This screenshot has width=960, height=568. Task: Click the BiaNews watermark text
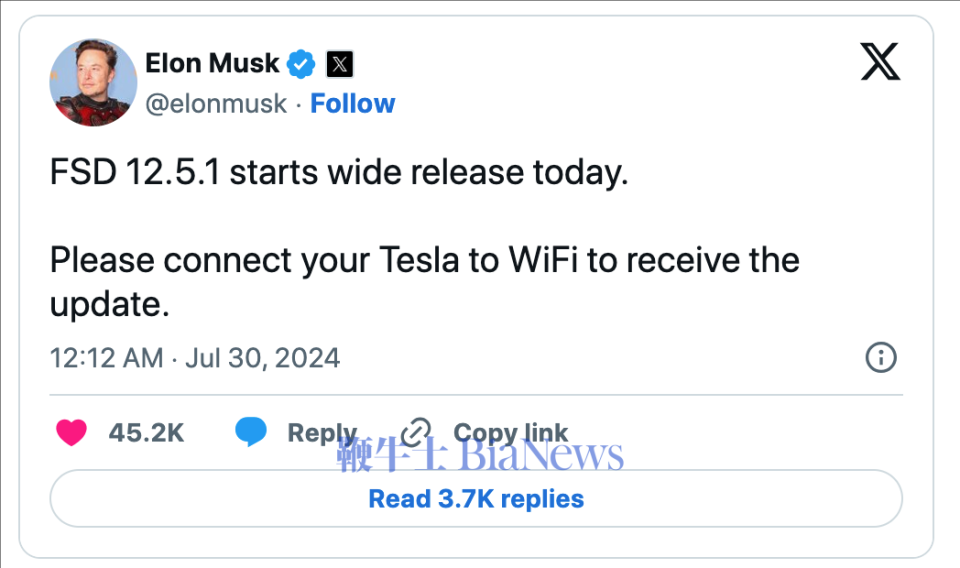click(541, 456)
